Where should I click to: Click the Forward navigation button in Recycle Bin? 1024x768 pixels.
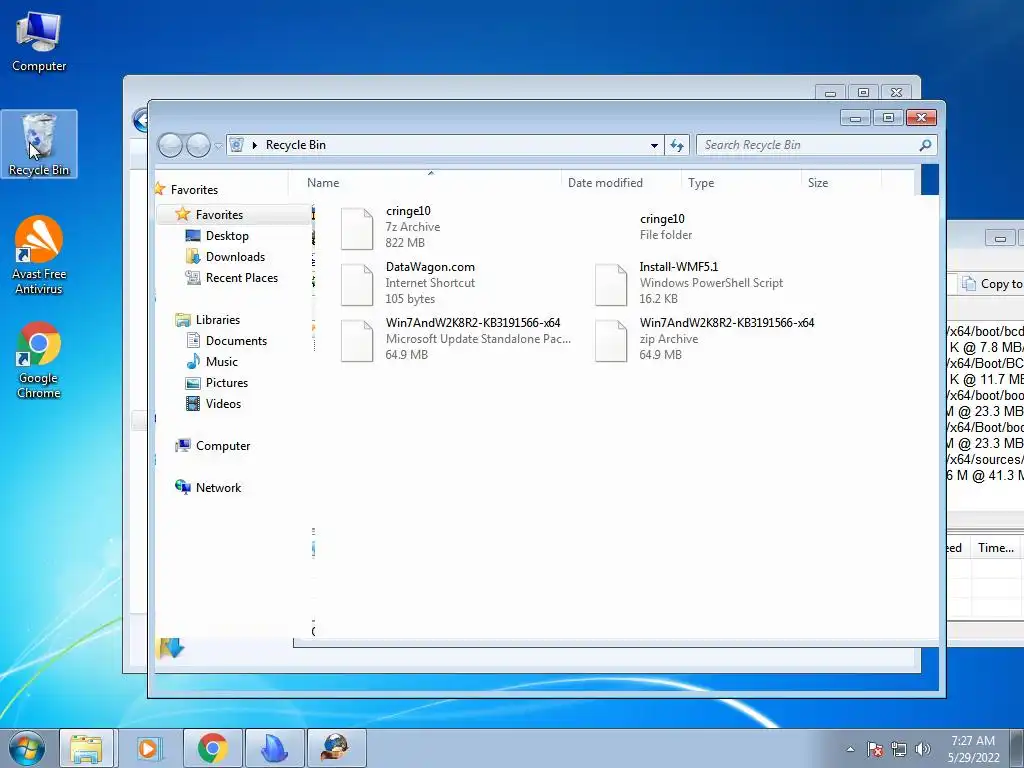click(198, 145)
